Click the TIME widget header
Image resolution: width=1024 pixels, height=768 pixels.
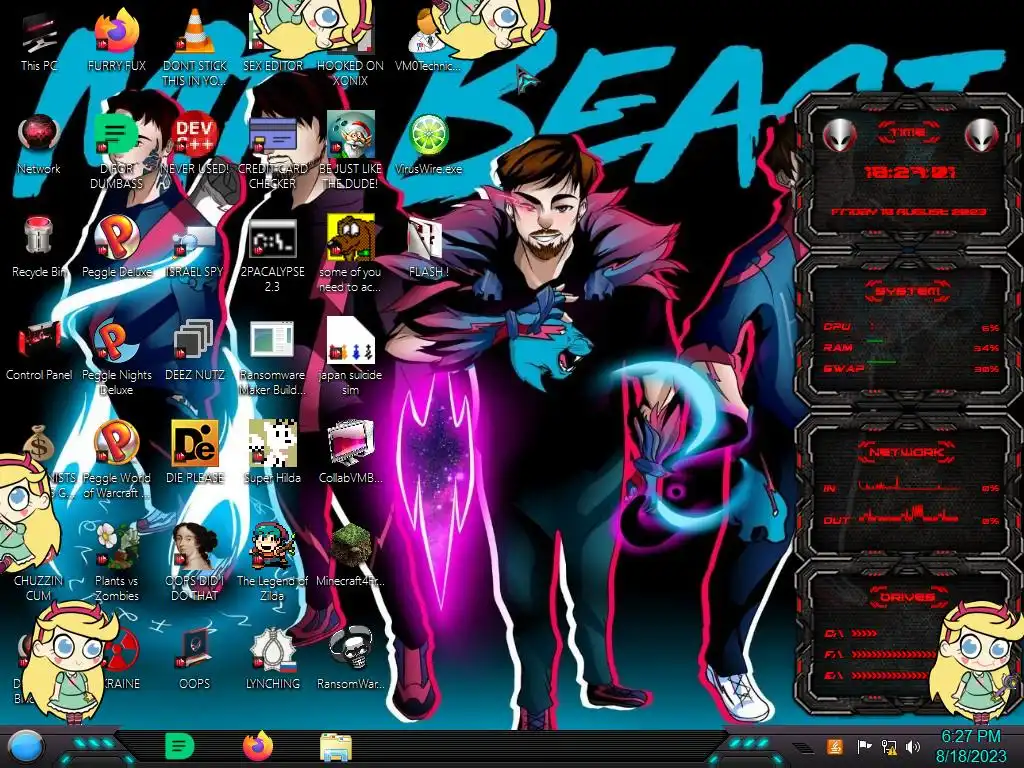pos(908,133)
